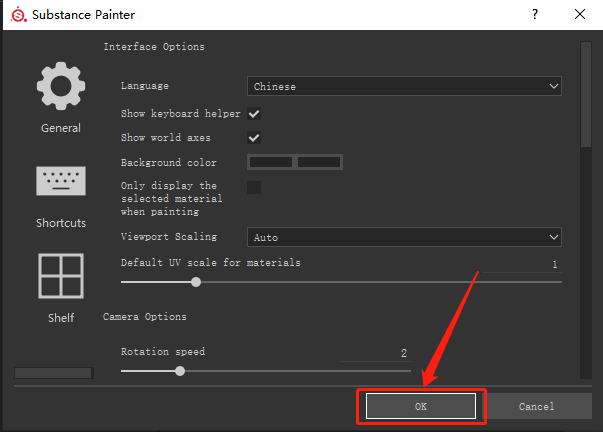This screenshot has width=603, height=432.
Task: Click the question mark help button
Action: coord(535,15)
